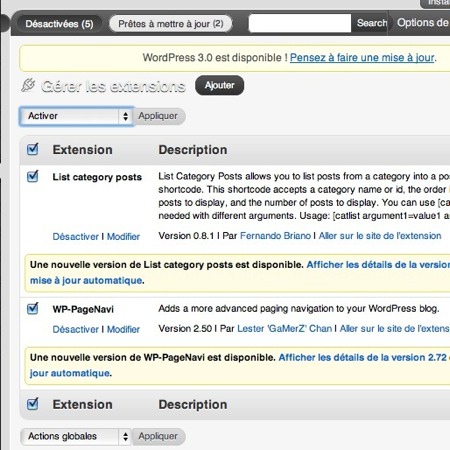Open the Fernando Briano author link
The height and width of the screenshot is (450, 450).
pos(275,236)
